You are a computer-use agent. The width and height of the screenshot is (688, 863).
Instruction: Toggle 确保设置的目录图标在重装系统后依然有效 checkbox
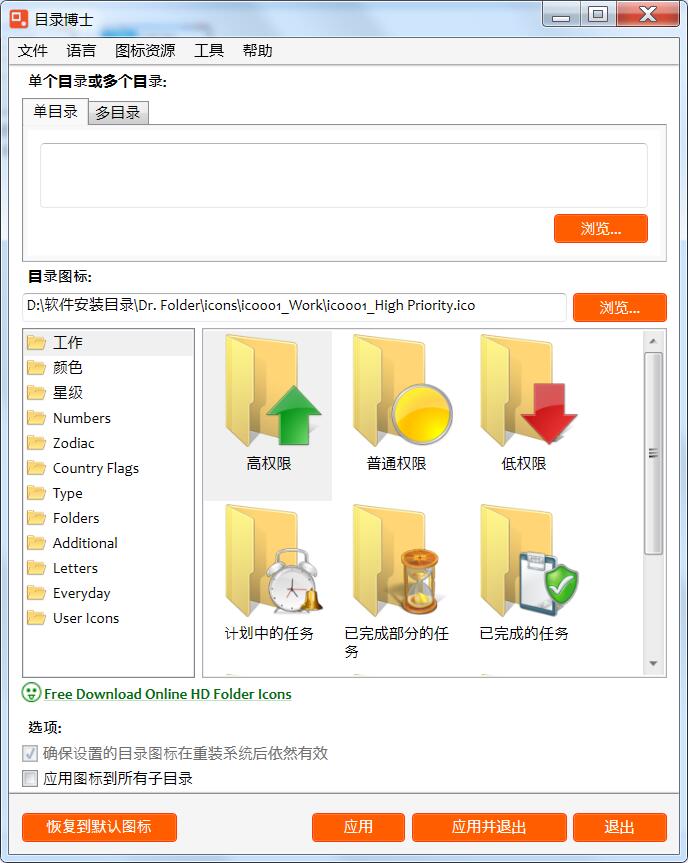pos(30,753)
